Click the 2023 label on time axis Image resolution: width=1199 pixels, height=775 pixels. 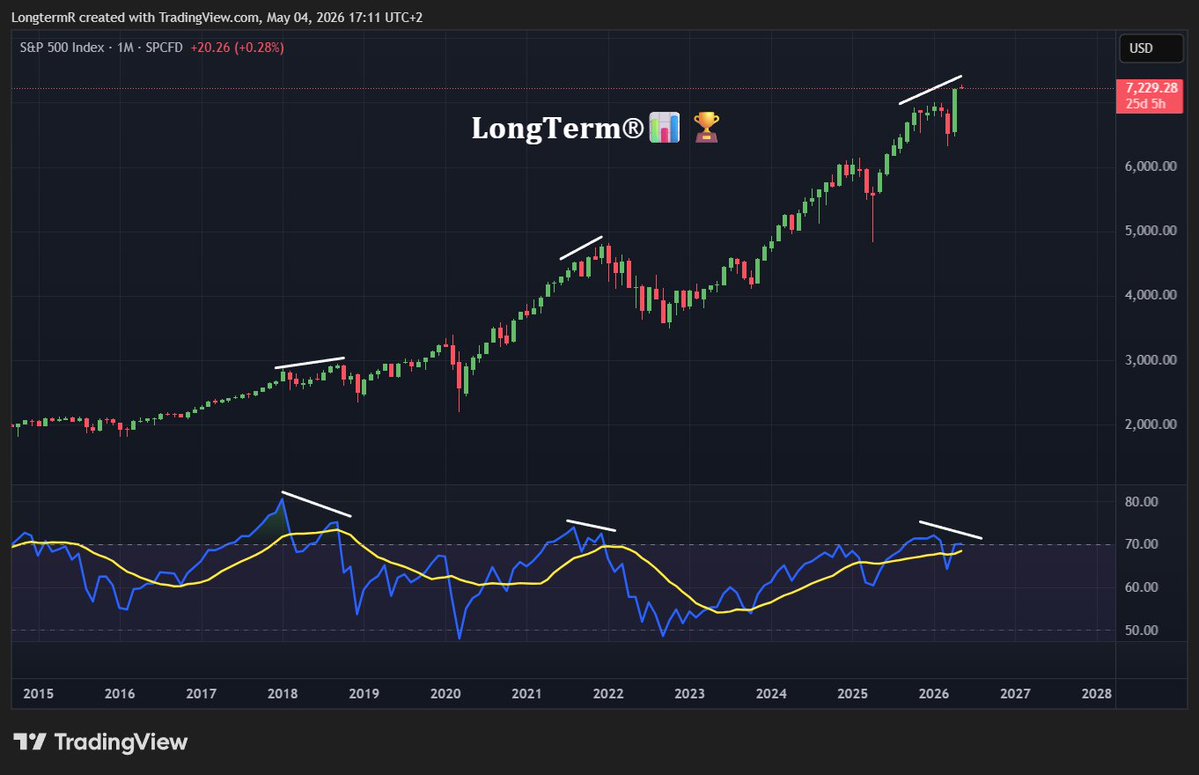689,694
